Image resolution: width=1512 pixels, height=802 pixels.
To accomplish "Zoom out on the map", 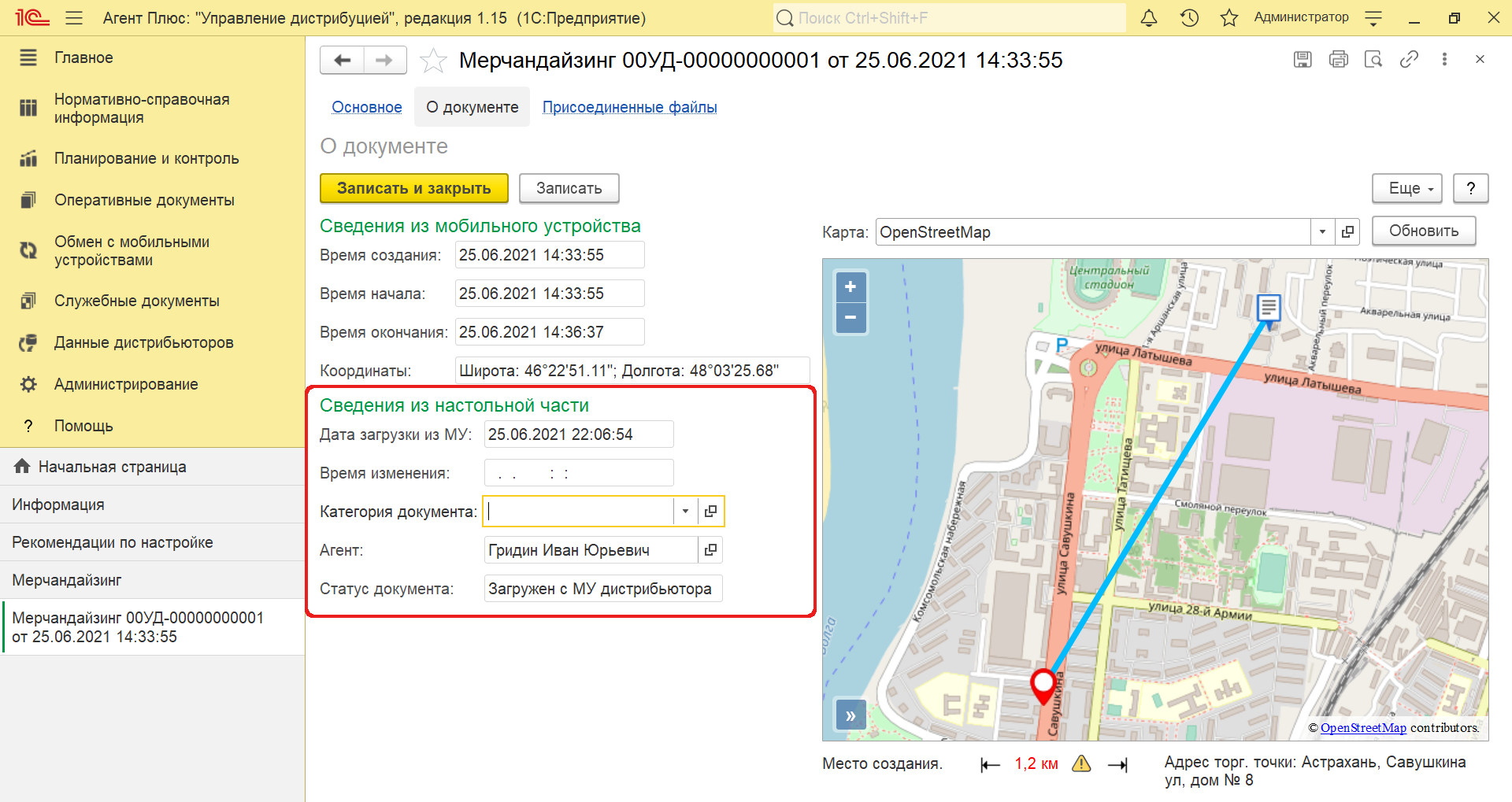I will tap(850, 318).
